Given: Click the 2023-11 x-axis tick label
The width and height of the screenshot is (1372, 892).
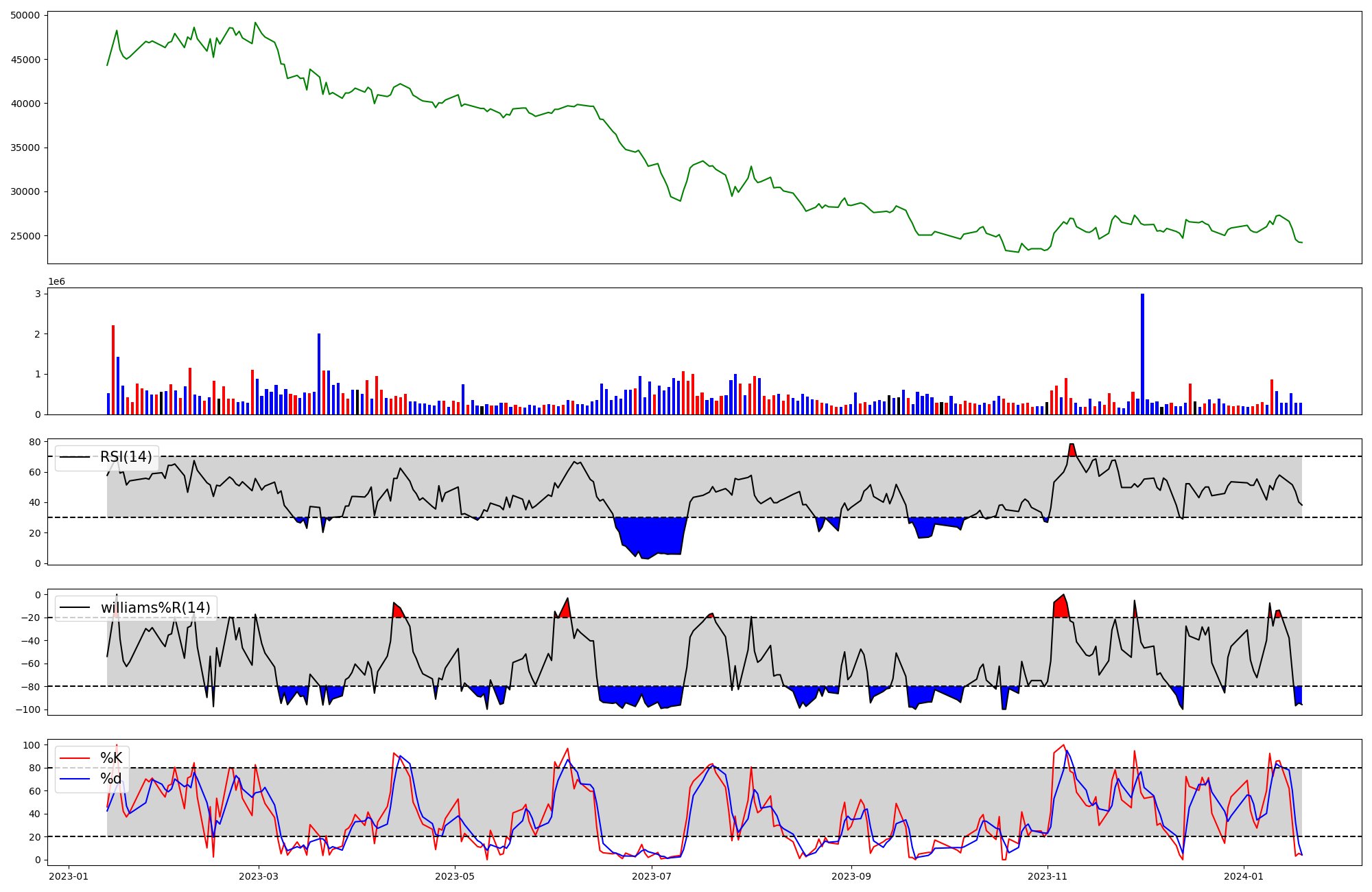Looking at the screenshot, I should coord(1048,876).
